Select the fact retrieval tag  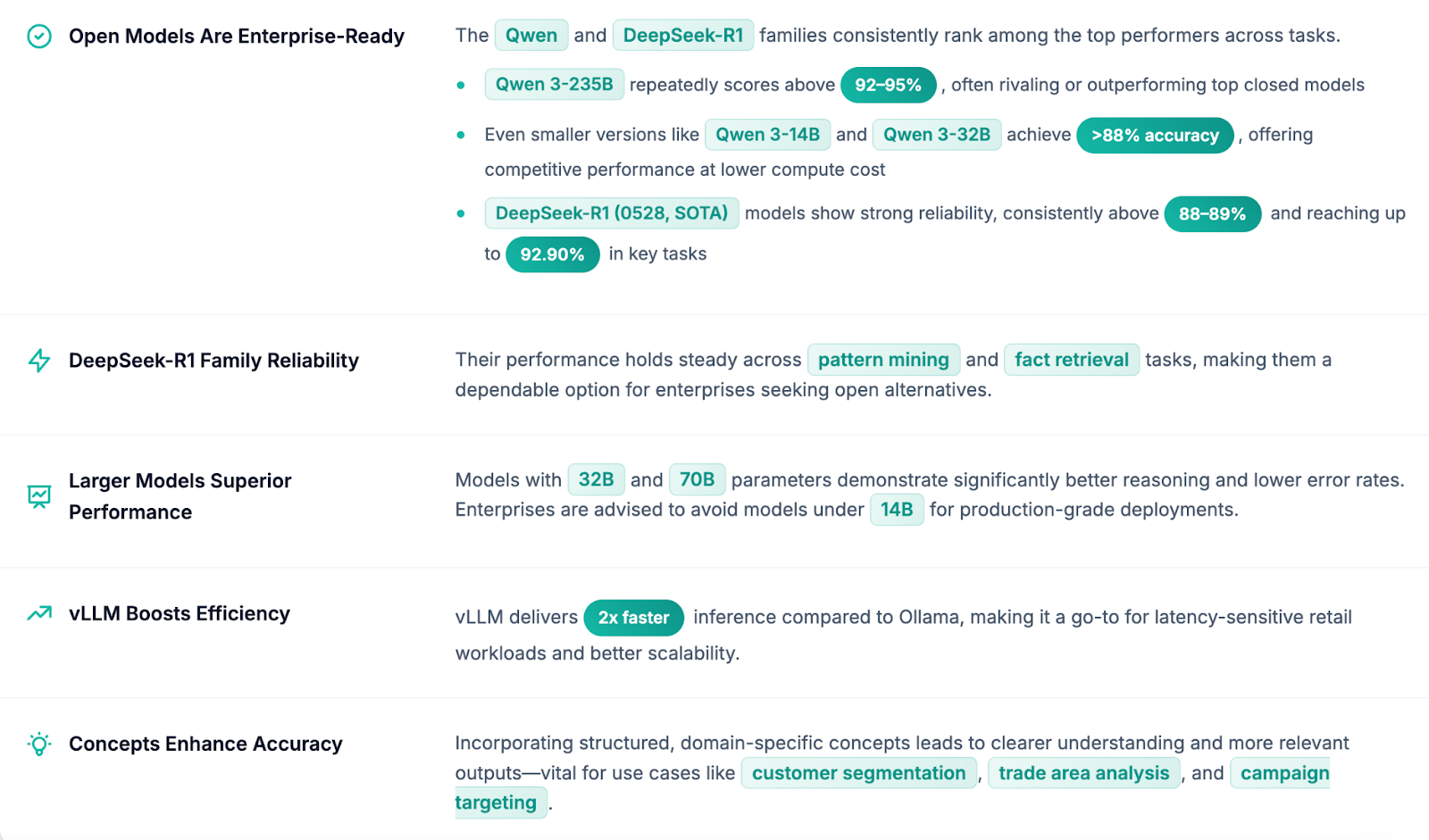click(x=1072, y=360)
